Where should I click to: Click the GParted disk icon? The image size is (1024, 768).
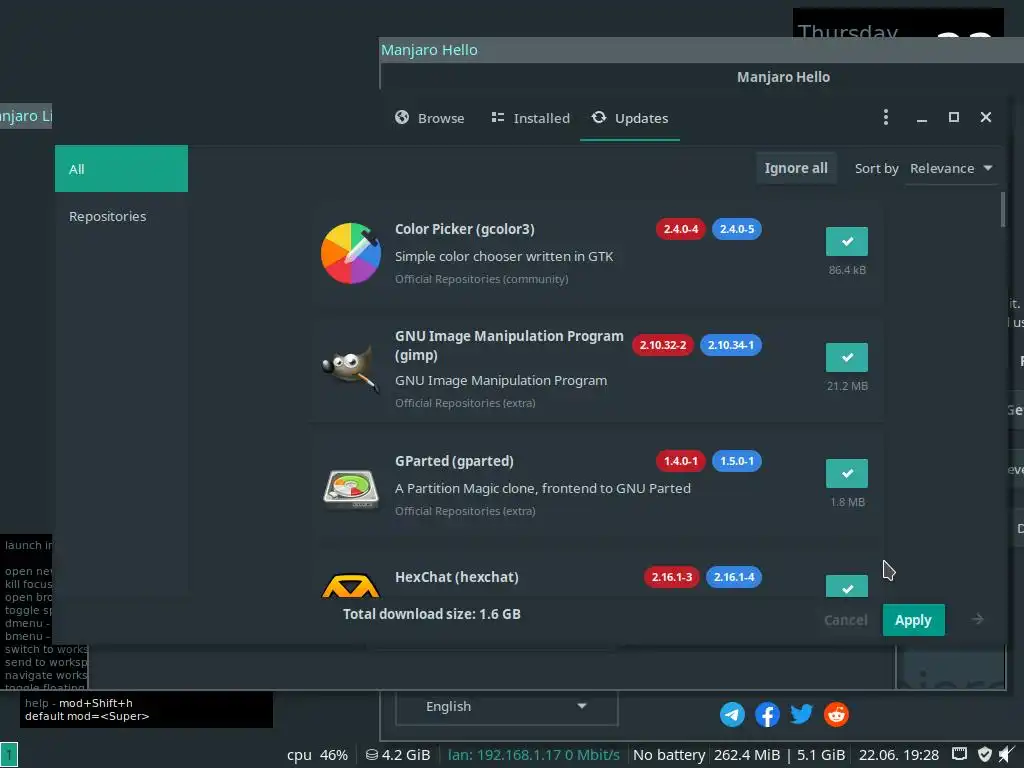(x=351, y=487)
